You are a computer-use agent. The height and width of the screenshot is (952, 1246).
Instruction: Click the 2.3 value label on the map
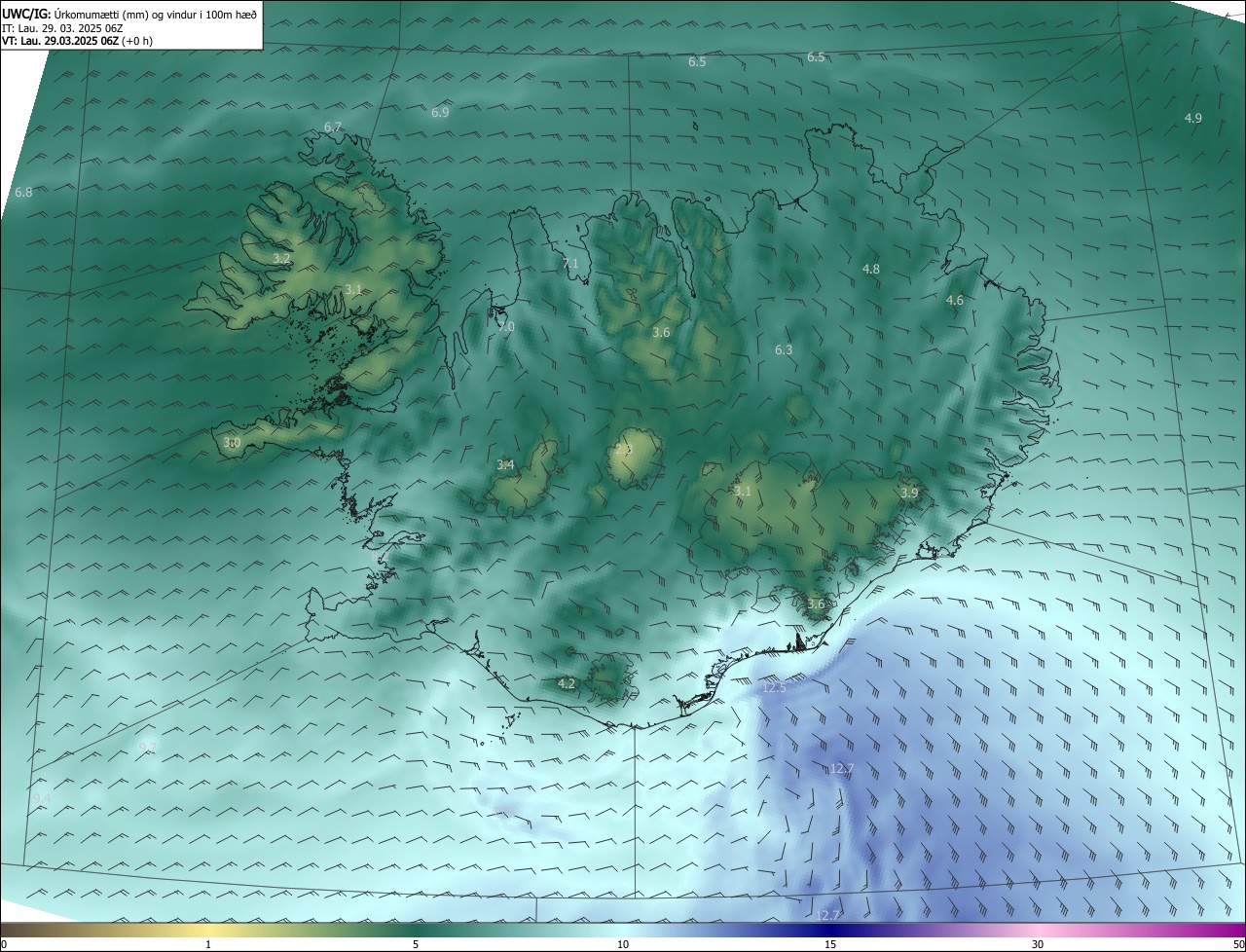(623, 450)
